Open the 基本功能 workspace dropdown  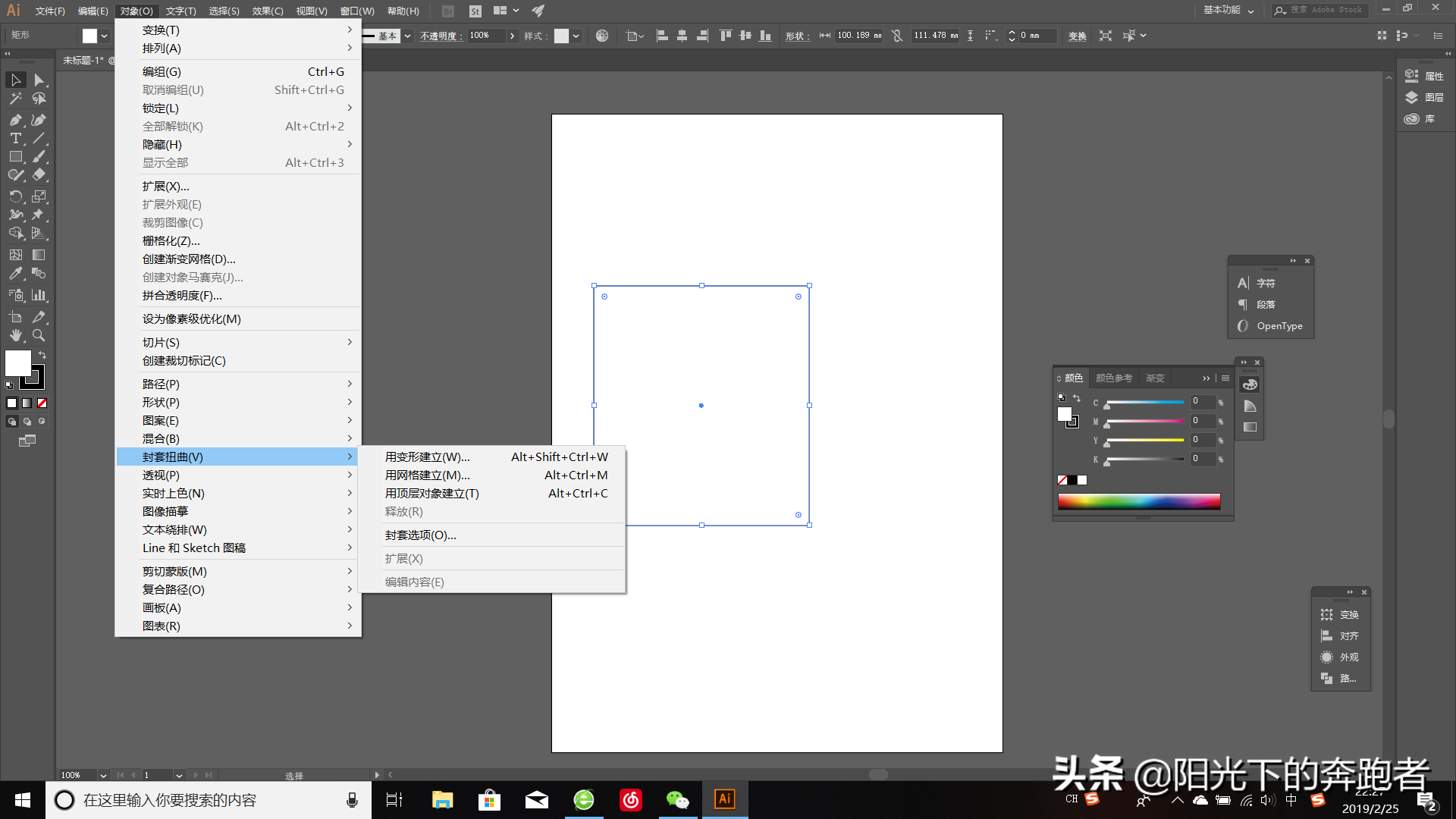click(x=1228, y=10)
